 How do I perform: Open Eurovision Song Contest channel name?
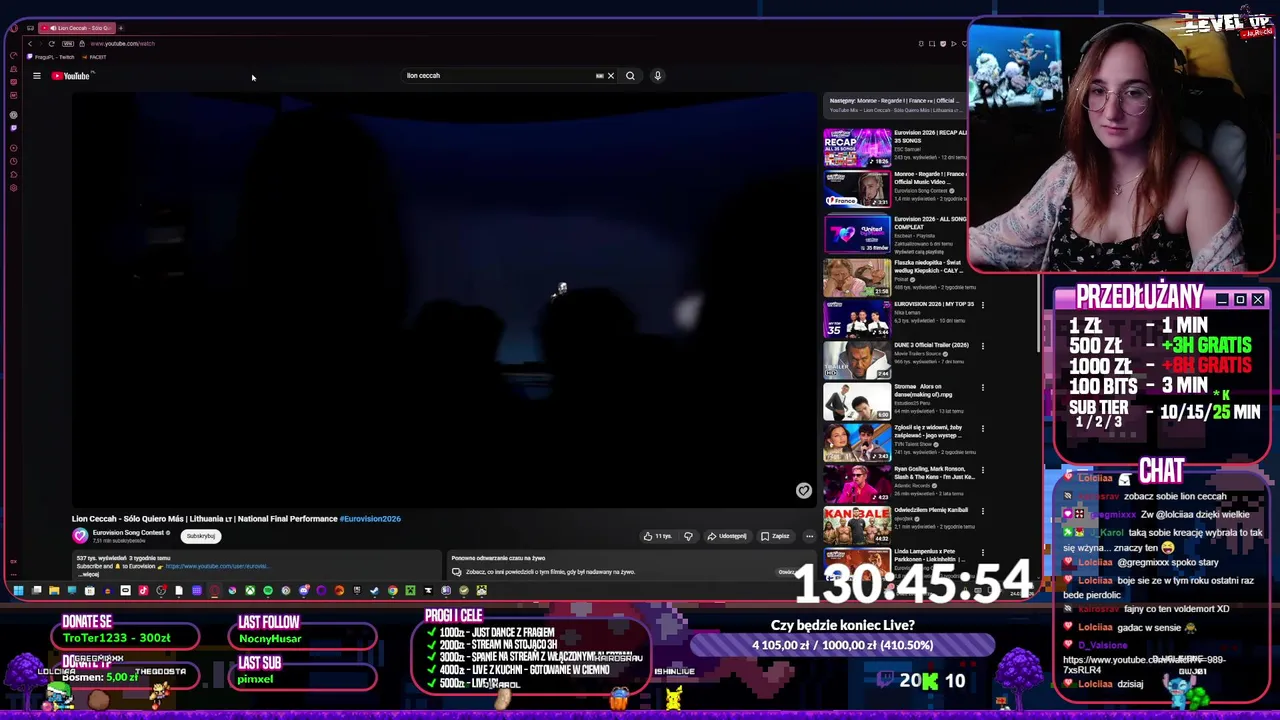coord(128,532)
